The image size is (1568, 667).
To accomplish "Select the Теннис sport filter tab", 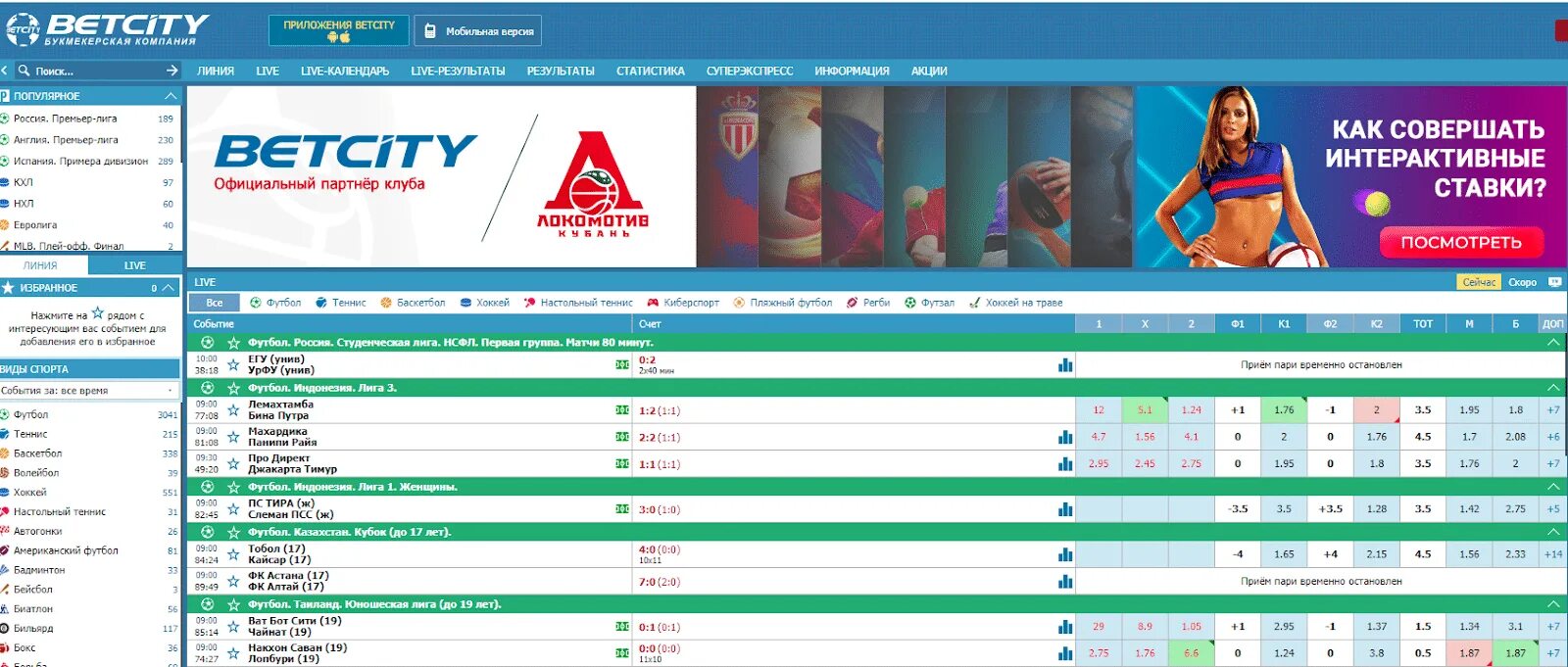I will 341,303.
